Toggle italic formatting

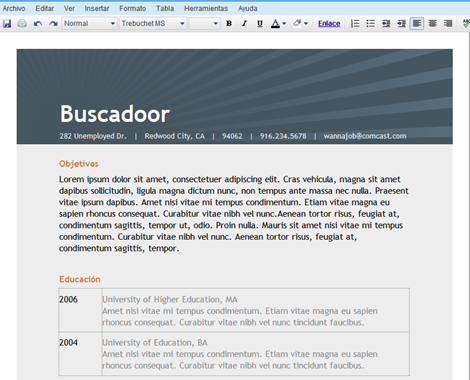pyautogui.click(x=244, y=24)
